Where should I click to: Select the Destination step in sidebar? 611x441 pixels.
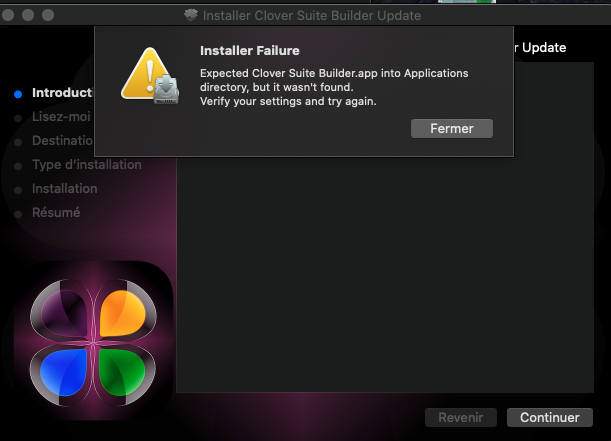pos(63,141)
